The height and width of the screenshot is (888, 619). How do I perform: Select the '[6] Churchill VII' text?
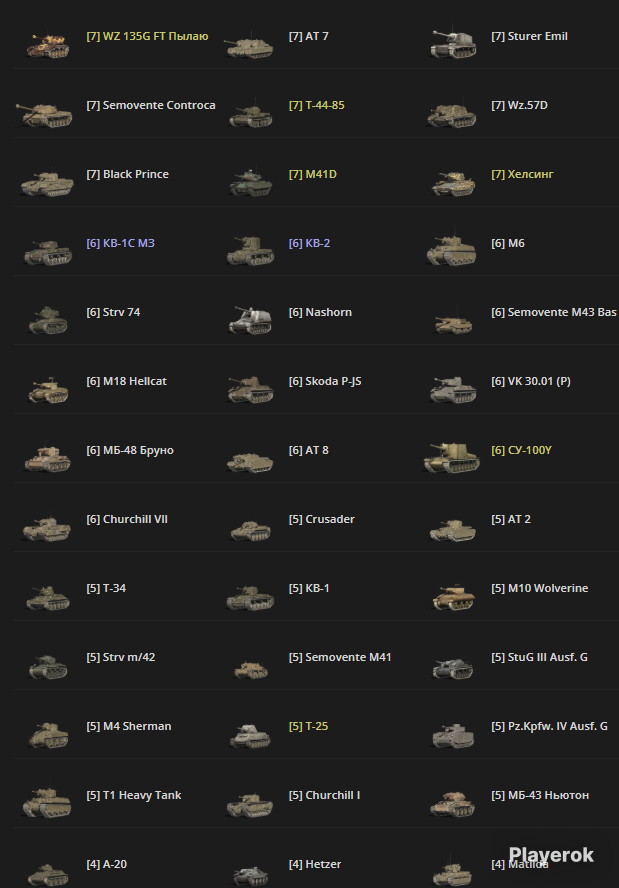pyautogui.click(x=127, y=520)
